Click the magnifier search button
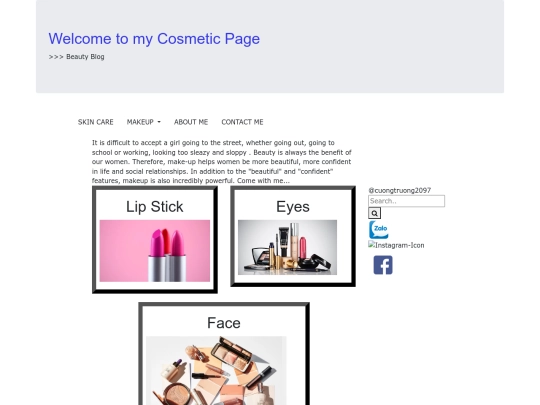Screen dimensions: 540x405 374,213
